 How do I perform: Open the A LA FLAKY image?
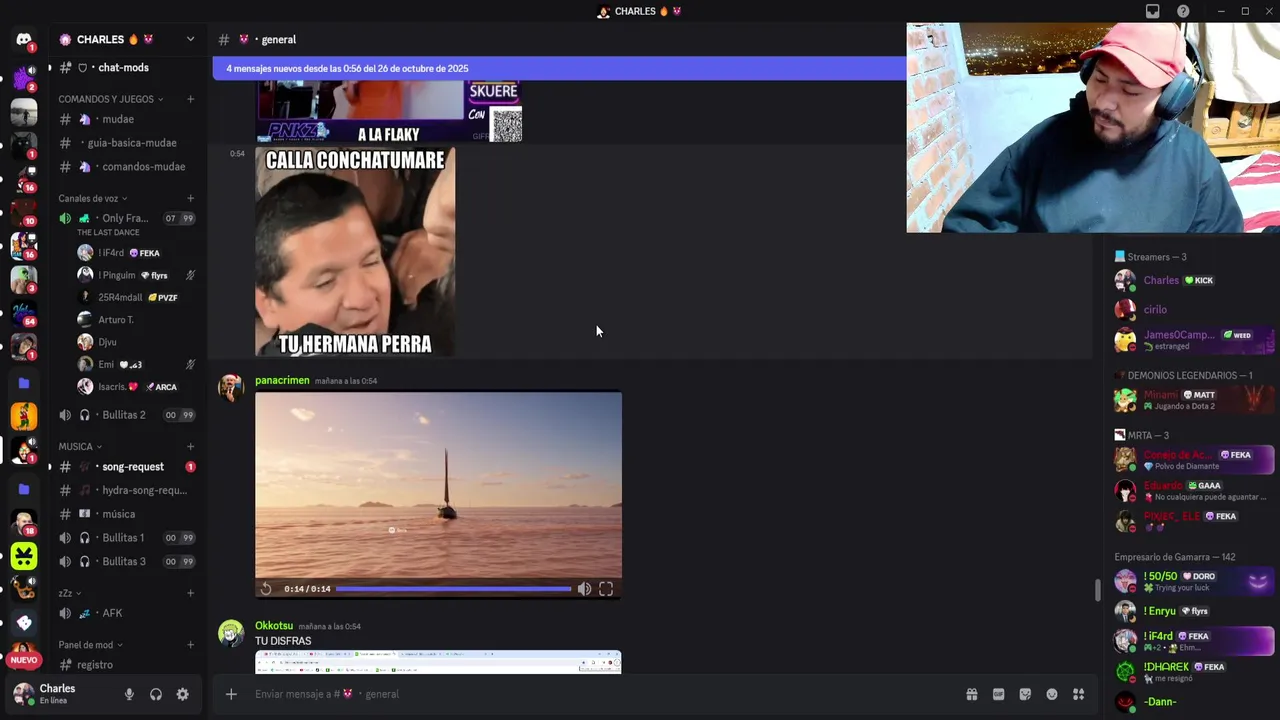click(389, 113)
